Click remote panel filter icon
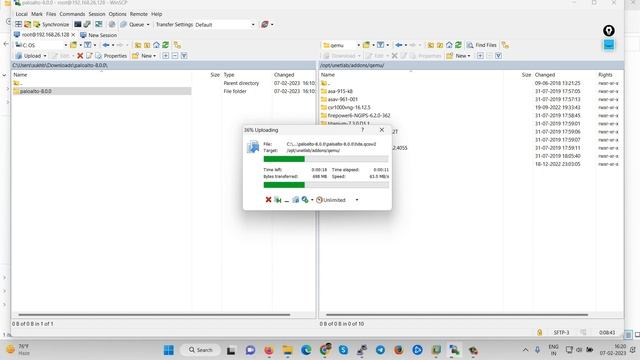Screen dimensions: 640x360 (x=380, y=45)
